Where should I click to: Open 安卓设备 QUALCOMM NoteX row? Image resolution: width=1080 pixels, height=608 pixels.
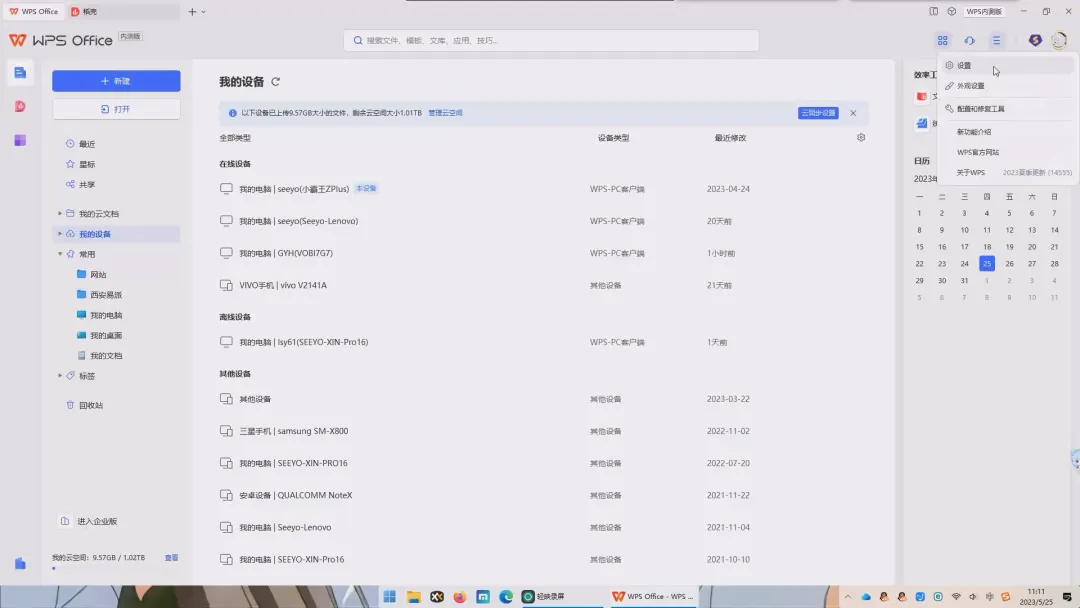pos(543,495)
